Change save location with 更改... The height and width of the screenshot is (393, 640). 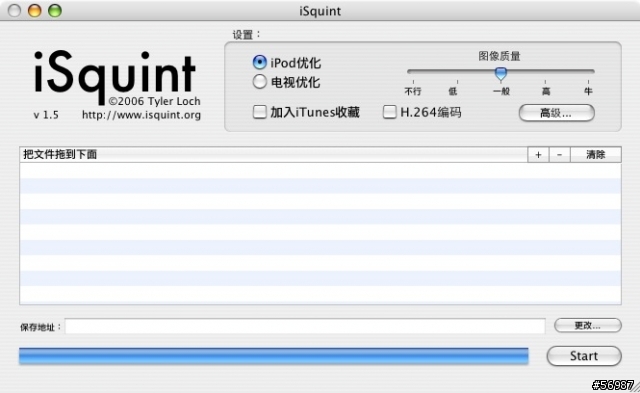pos(588,325)
